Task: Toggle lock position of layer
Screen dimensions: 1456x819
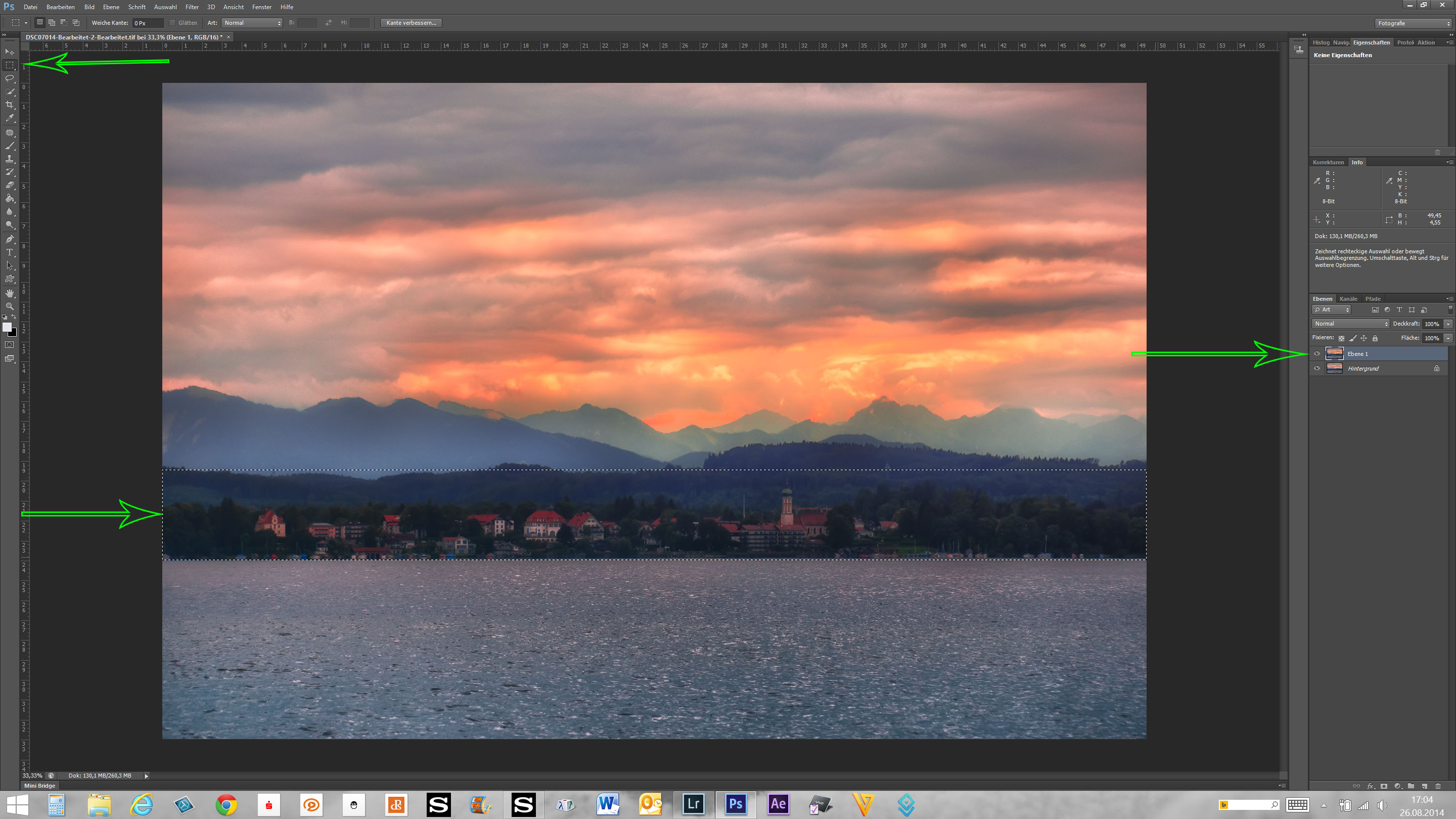Action: pos(1363,338)
